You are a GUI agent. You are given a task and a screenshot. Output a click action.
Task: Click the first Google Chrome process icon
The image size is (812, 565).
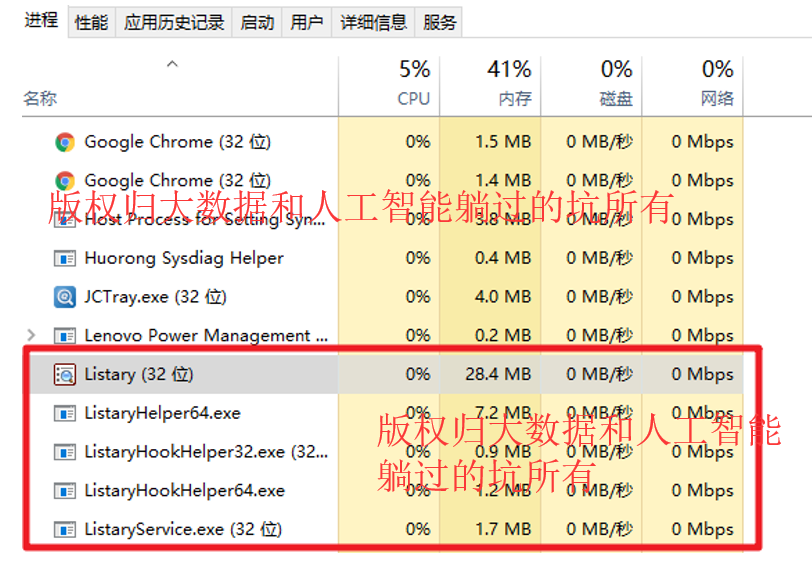tap(65, 142)
